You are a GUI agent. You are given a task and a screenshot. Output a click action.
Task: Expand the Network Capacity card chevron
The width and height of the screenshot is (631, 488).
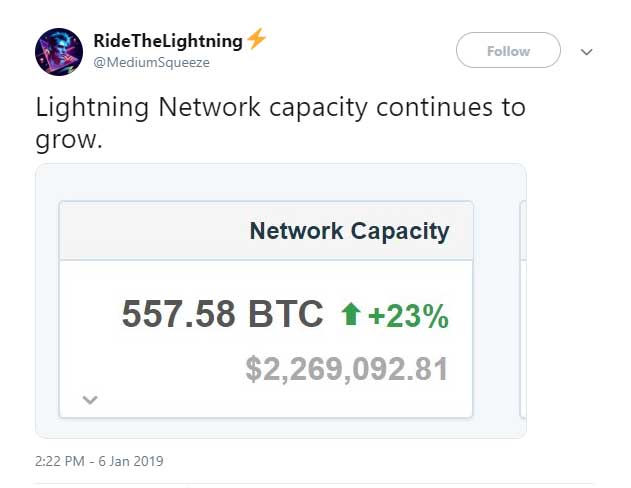coord(89,400)
